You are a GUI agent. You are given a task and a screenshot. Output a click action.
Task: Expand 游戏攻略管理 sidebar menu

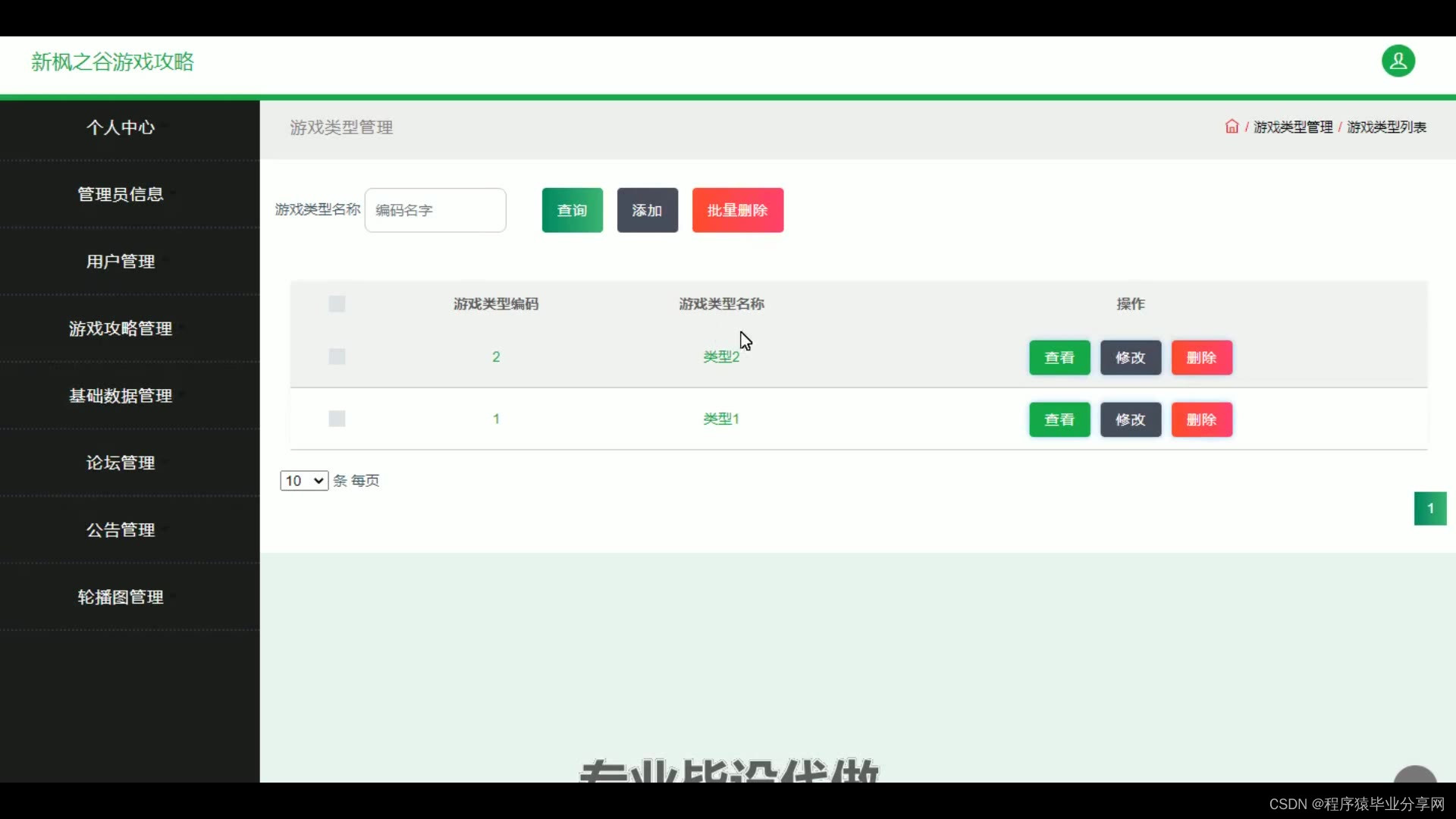point(121,328)
